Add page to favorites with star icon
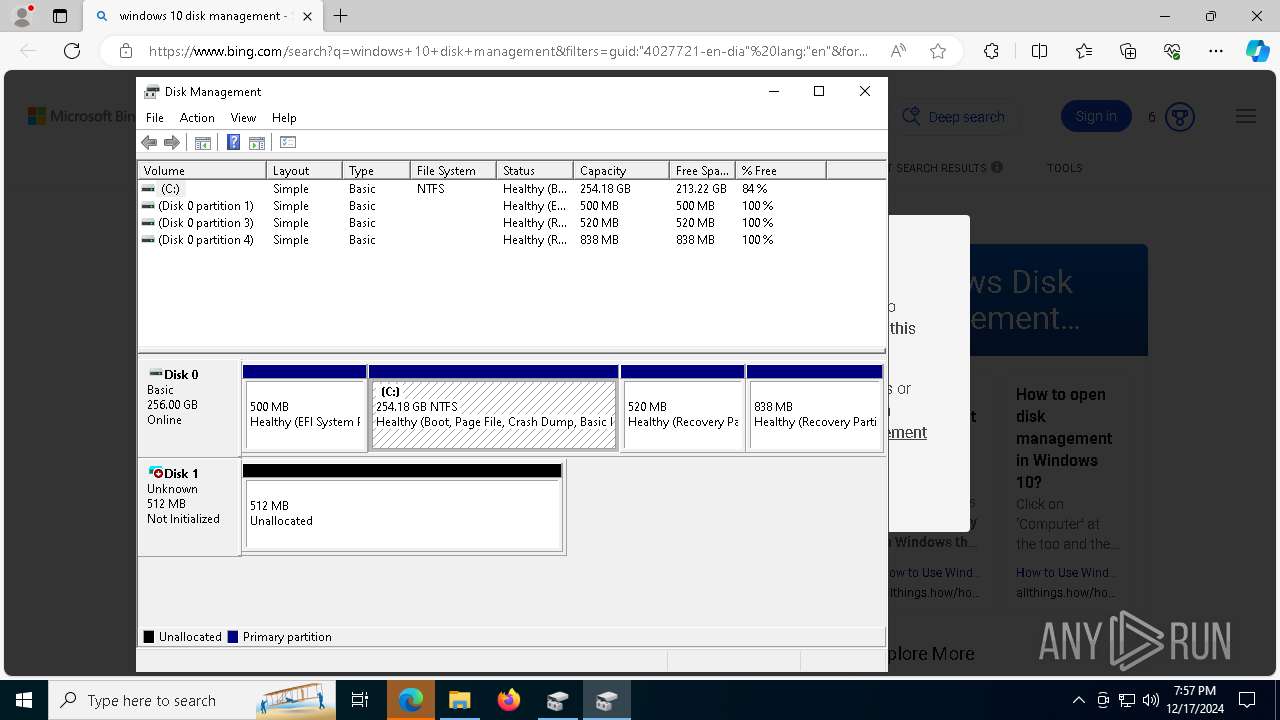1280x720 pixels. pyautogui.click(x=938, y=51)
